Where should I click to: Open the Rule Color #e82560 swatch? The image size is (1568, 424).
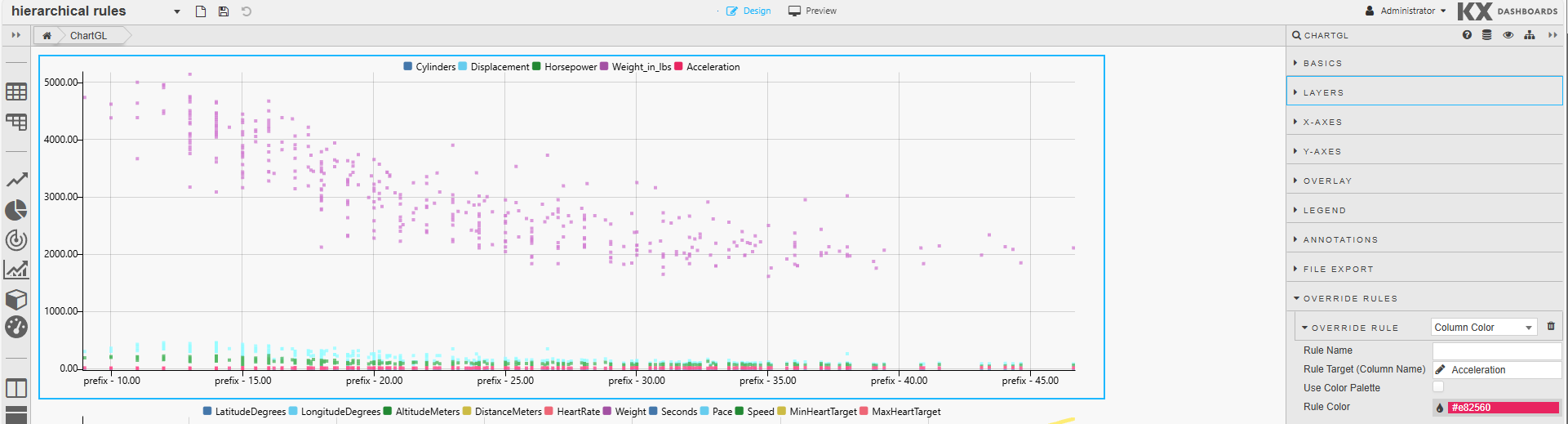(1503, 407)
